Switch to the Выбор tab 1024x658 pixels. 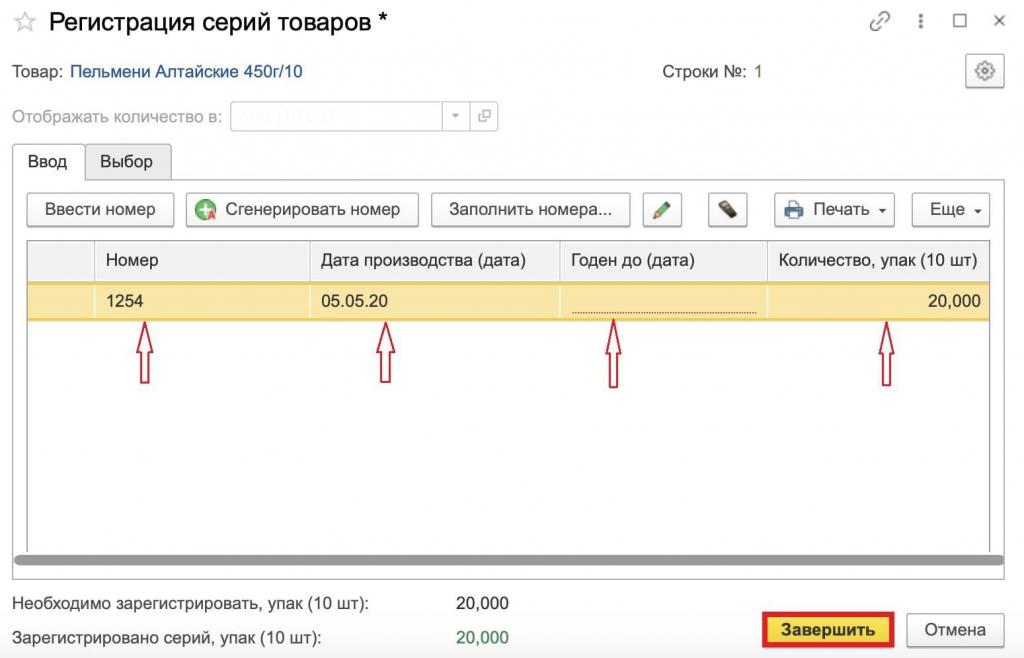pyautogui.click(x=127, y=161)
